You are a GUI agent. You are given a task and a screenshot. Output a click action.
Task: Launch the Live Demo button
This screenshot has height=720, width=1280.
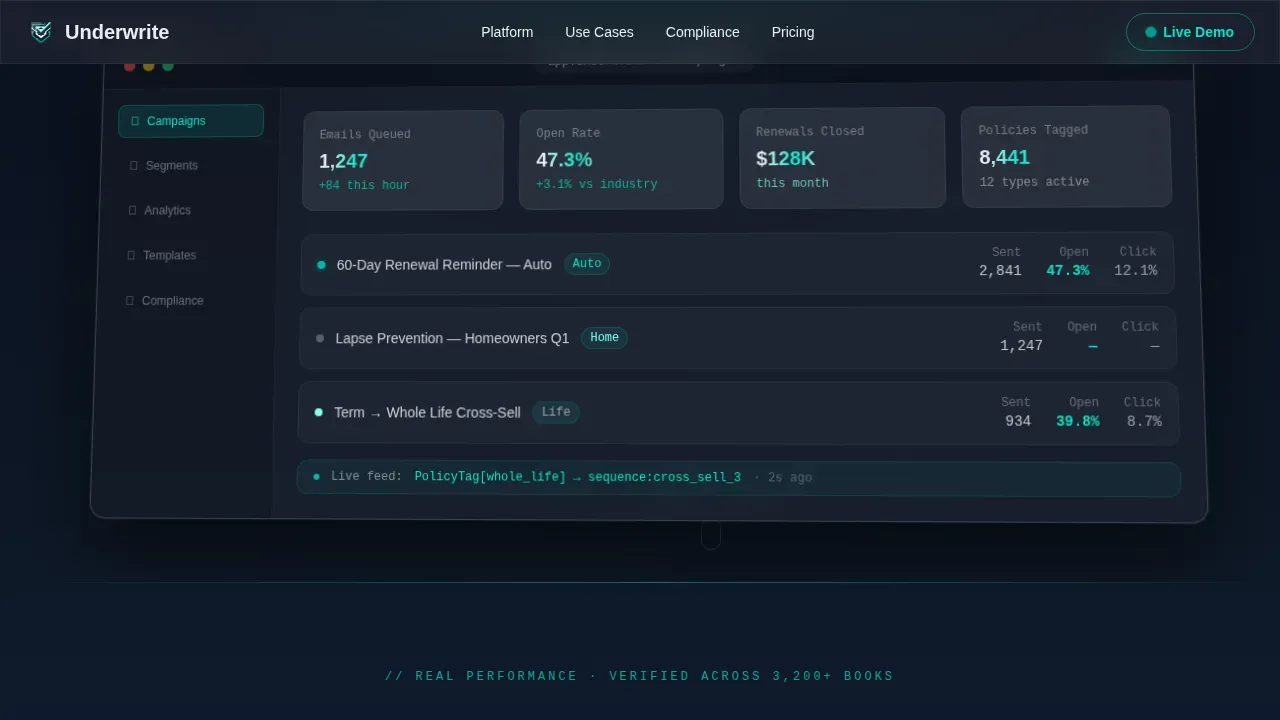pos(1190,32)
